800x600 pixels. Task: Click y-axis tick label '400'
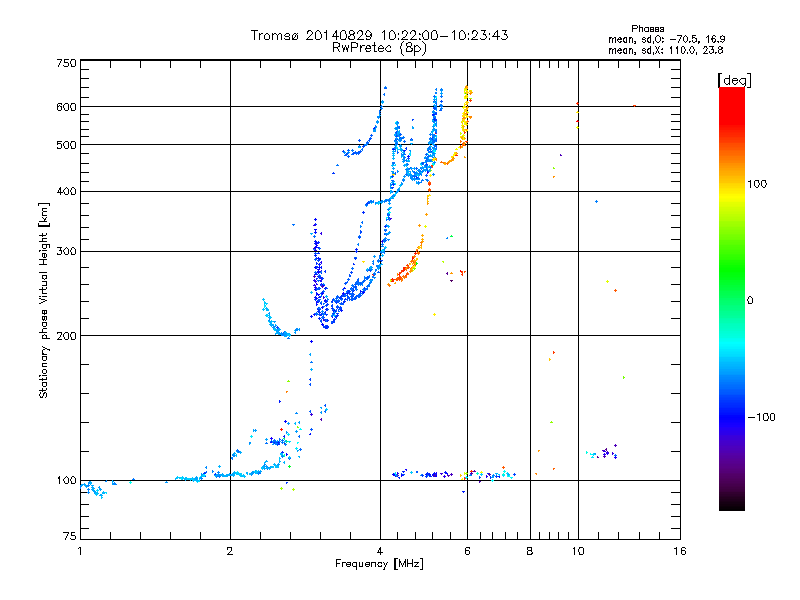[x=67, y=192]
